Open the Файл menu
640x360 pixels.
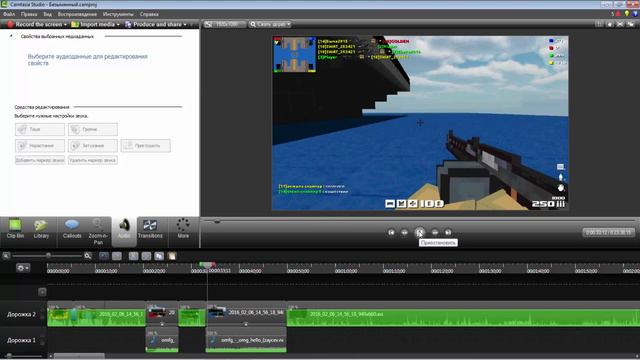tap(9, 14)
